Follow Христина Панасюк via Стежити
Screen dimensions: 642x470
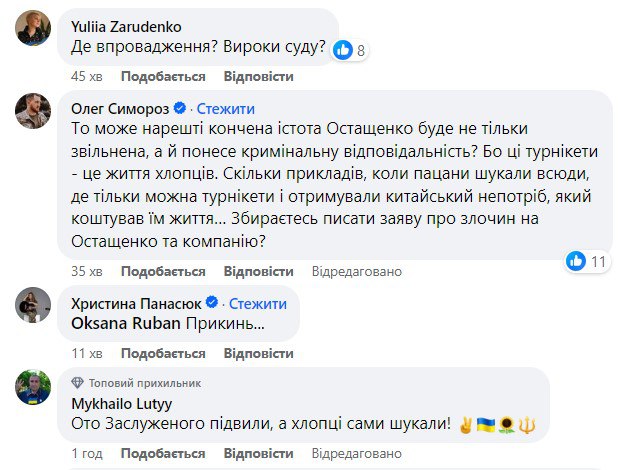coord(257,303)
